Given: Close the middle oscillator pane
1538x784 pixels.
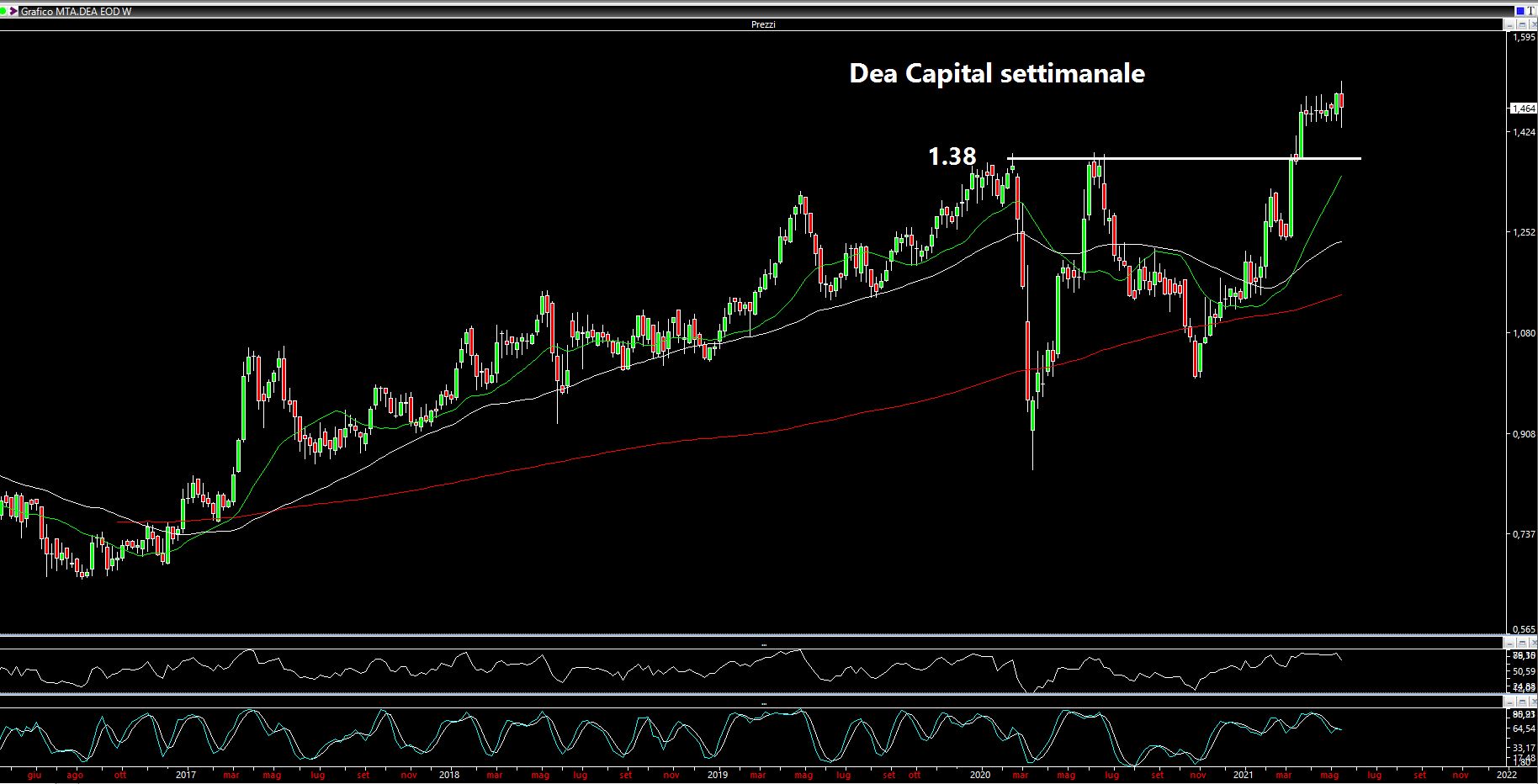Looking at the screenshot, I should (x=1534, y=644).
